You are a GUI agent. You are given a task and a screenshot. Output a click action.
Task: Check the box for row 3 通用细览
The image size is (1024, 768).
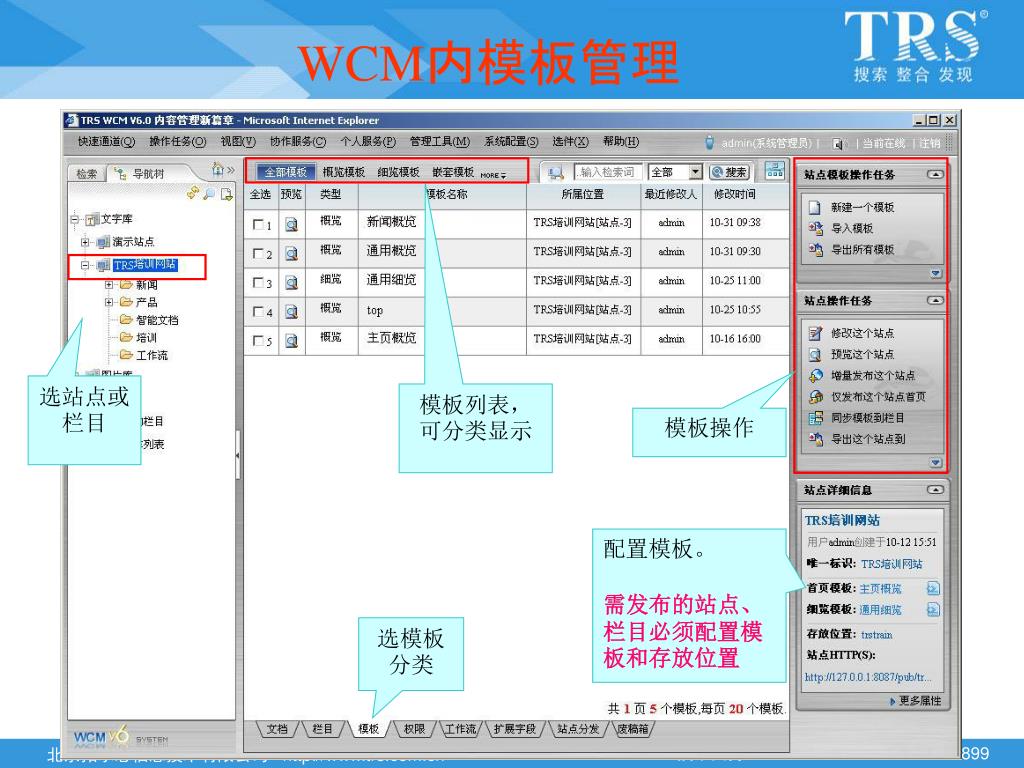[x=258, y=283]
